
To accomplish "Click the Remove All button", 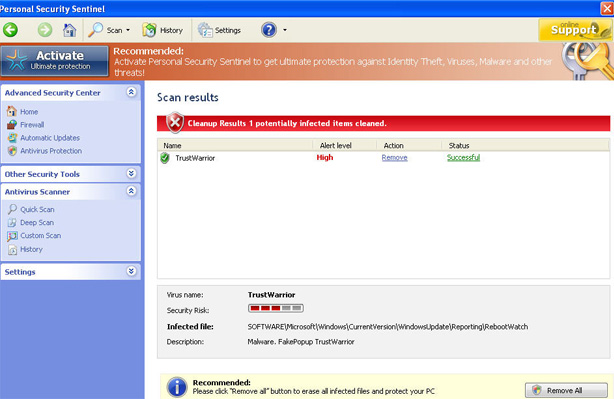I will [x=566, y=390].
